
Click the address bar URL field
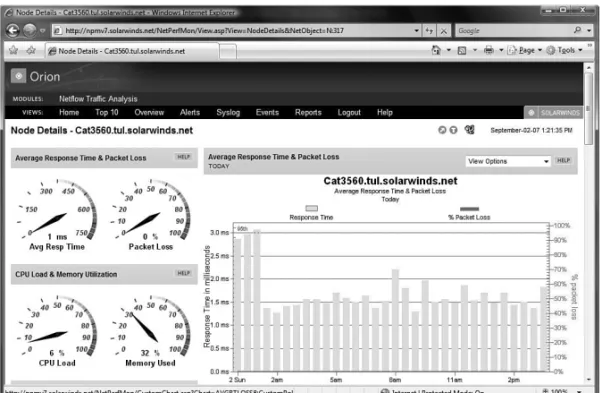pos(233,31)
